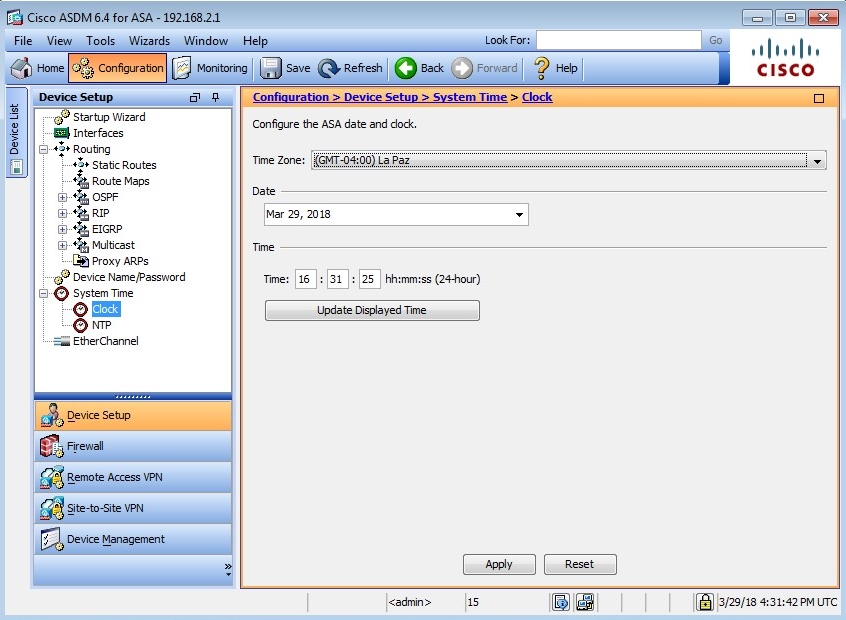The height and width of the screenshot is (620, 846).
Task: Click the status bar lock icon
Action: coord(705,602)
